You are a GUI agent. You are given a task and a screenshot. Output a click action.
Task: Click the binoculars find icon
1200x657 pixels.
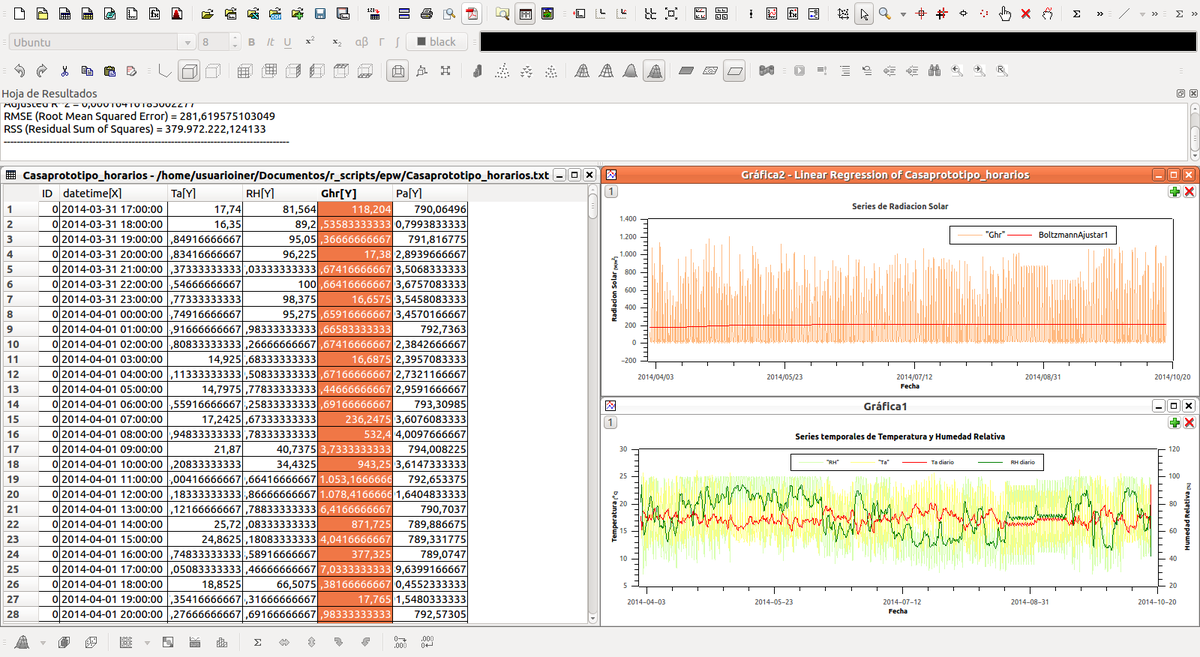point(934,71)
